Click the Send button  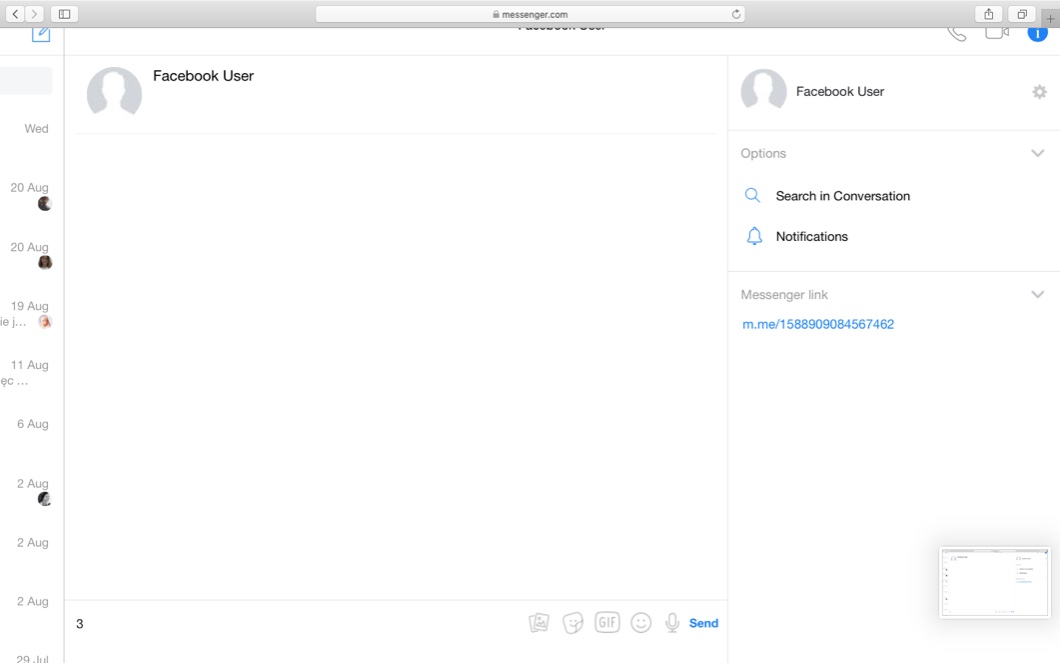[x=703, y=623]
